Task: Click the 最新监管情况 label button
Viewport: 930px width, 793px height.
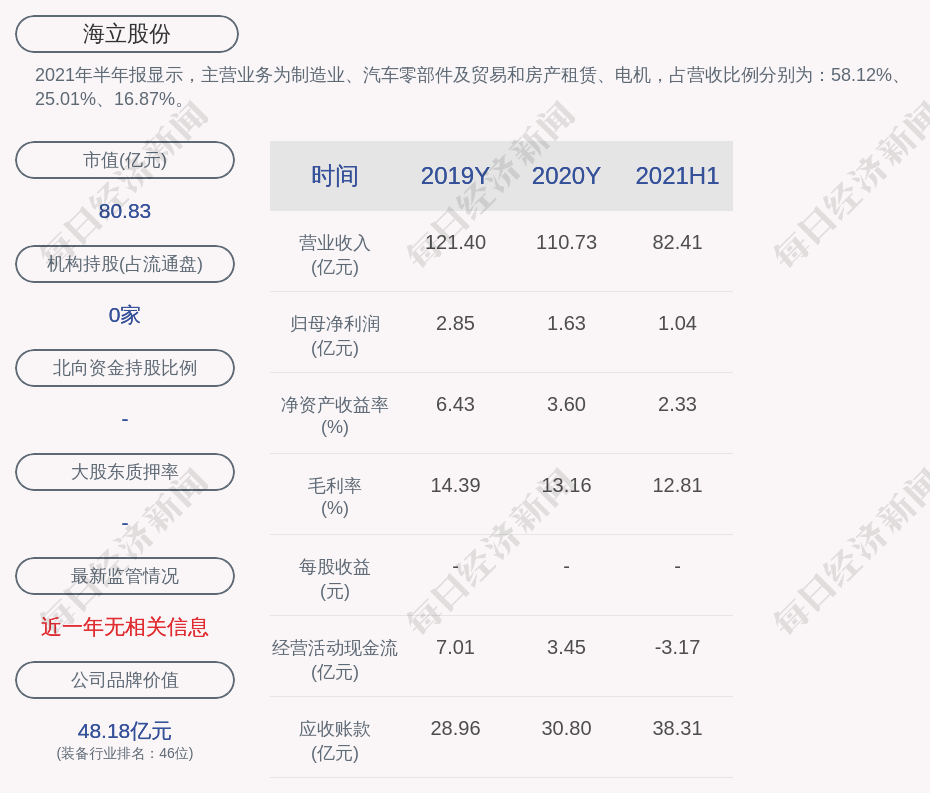Action: 125,576
